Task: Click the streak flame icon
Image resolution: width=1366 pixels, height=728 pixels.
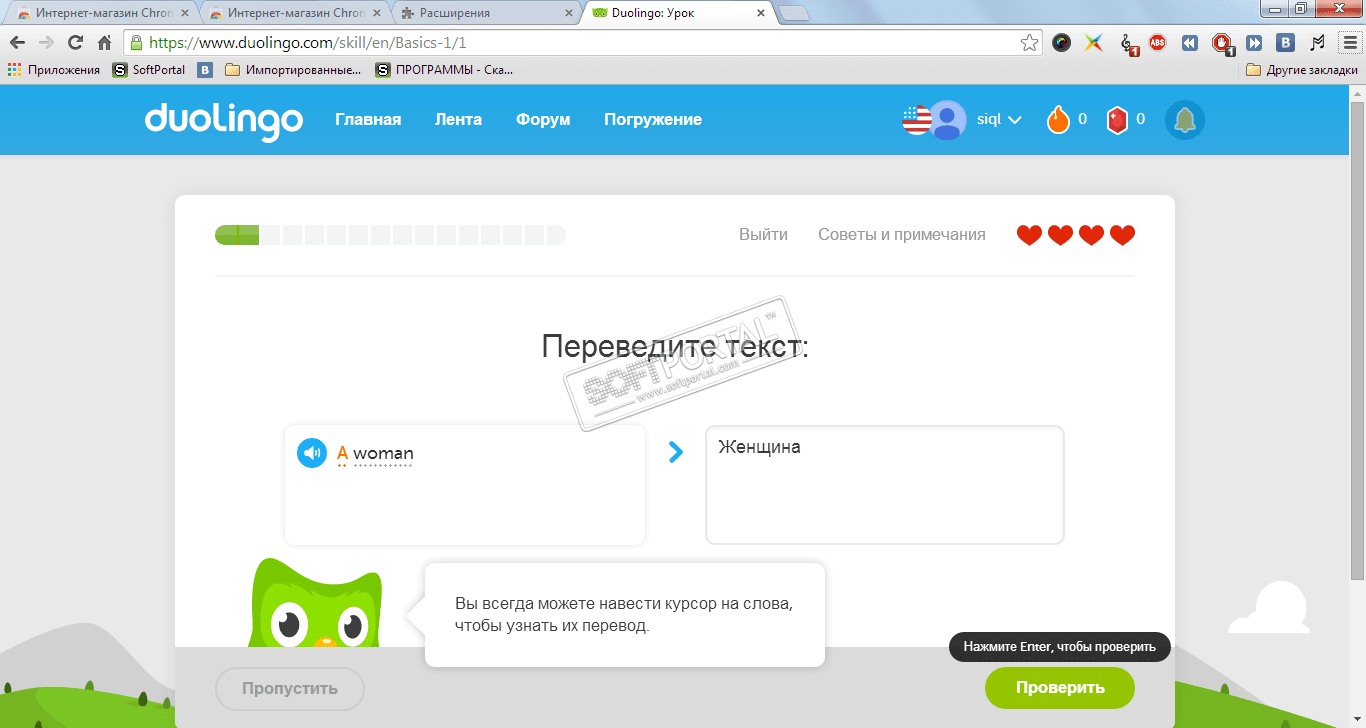Action: [x=1058, y=120]
